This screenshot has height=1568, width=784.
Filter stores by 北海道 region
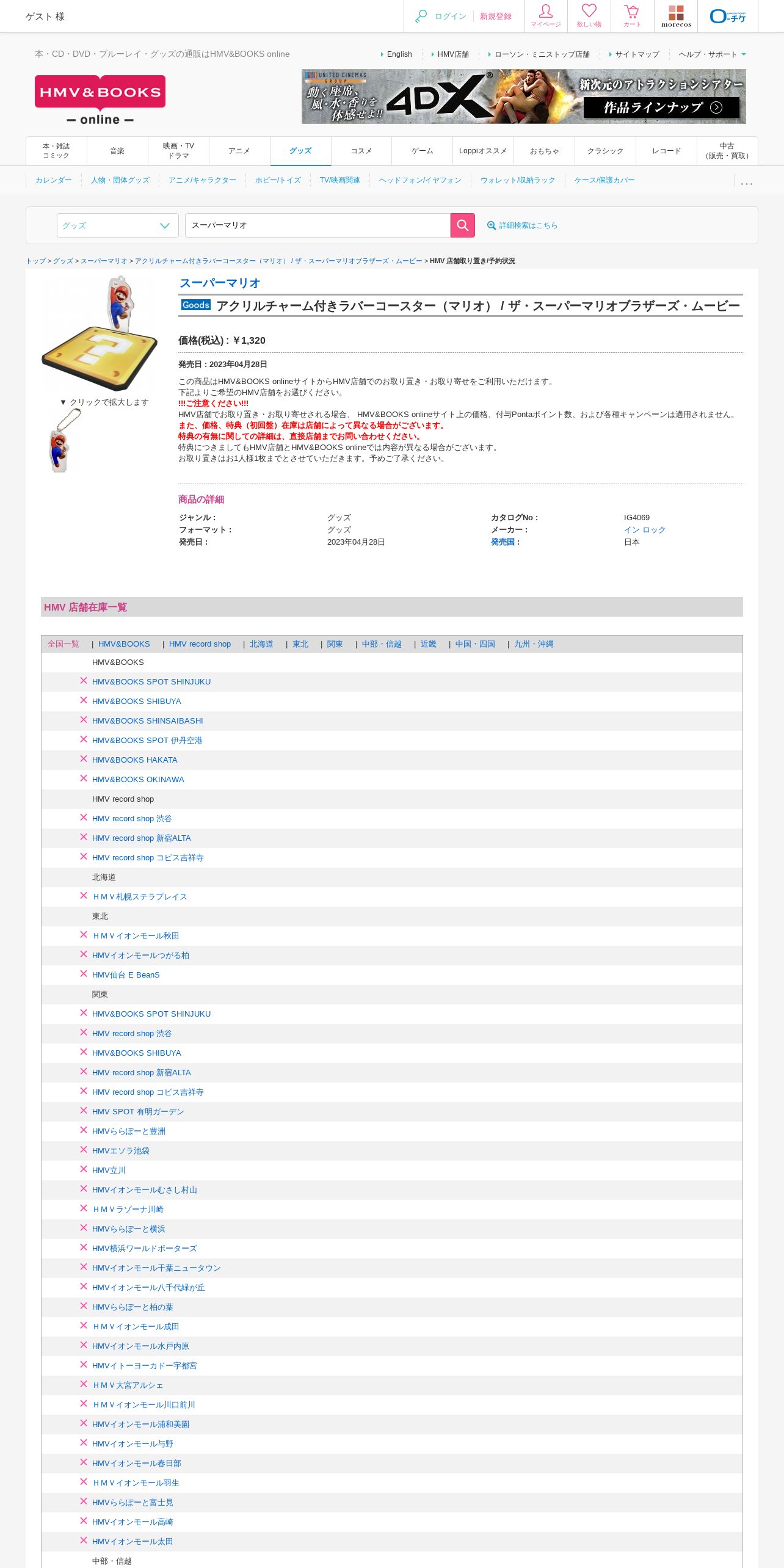click(261, 644)
